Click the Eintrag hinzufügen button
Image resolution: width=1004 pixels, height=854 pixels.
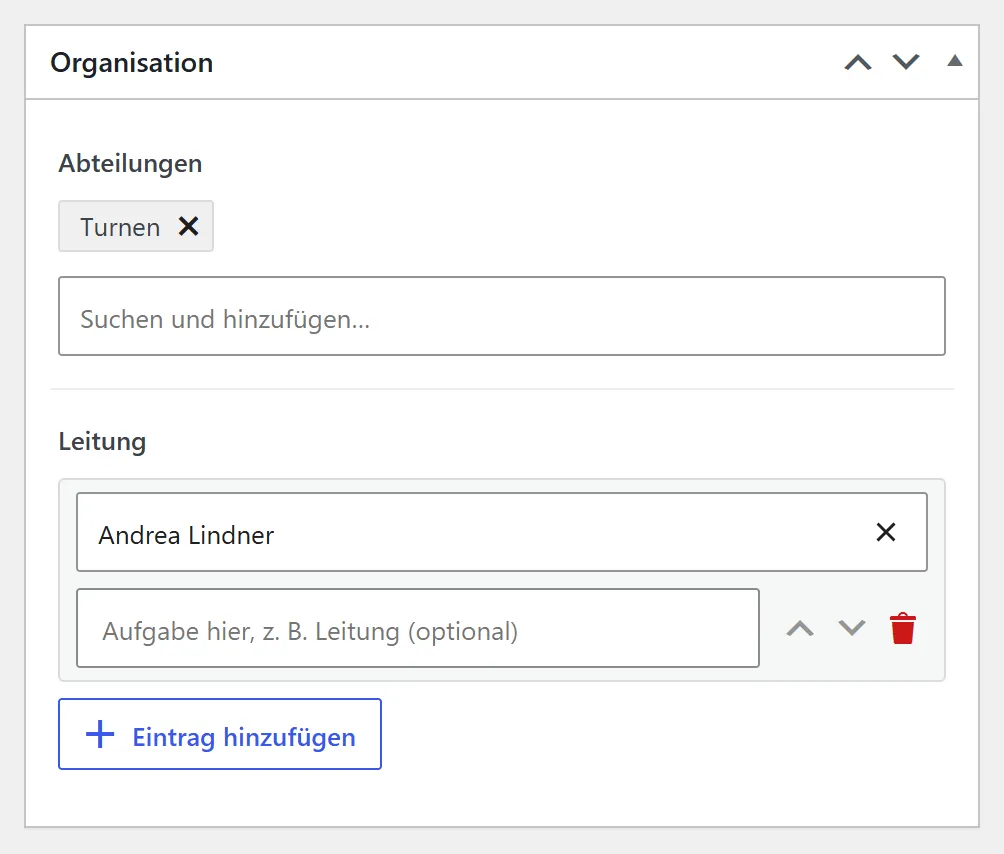220,734
